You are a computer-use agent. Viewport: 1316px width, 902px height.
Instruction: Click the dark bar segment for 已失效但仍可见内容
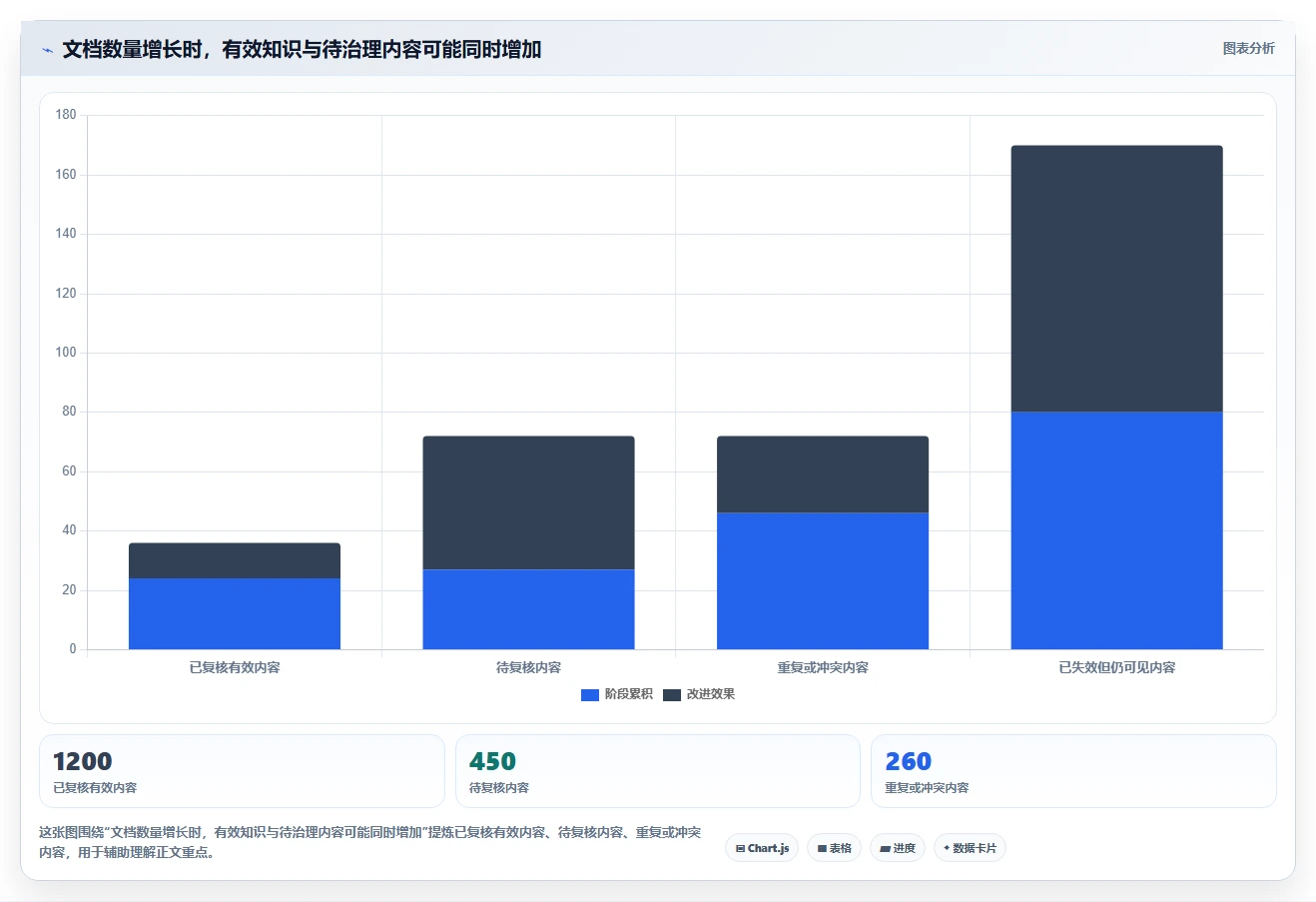(x=1116, y=279)
